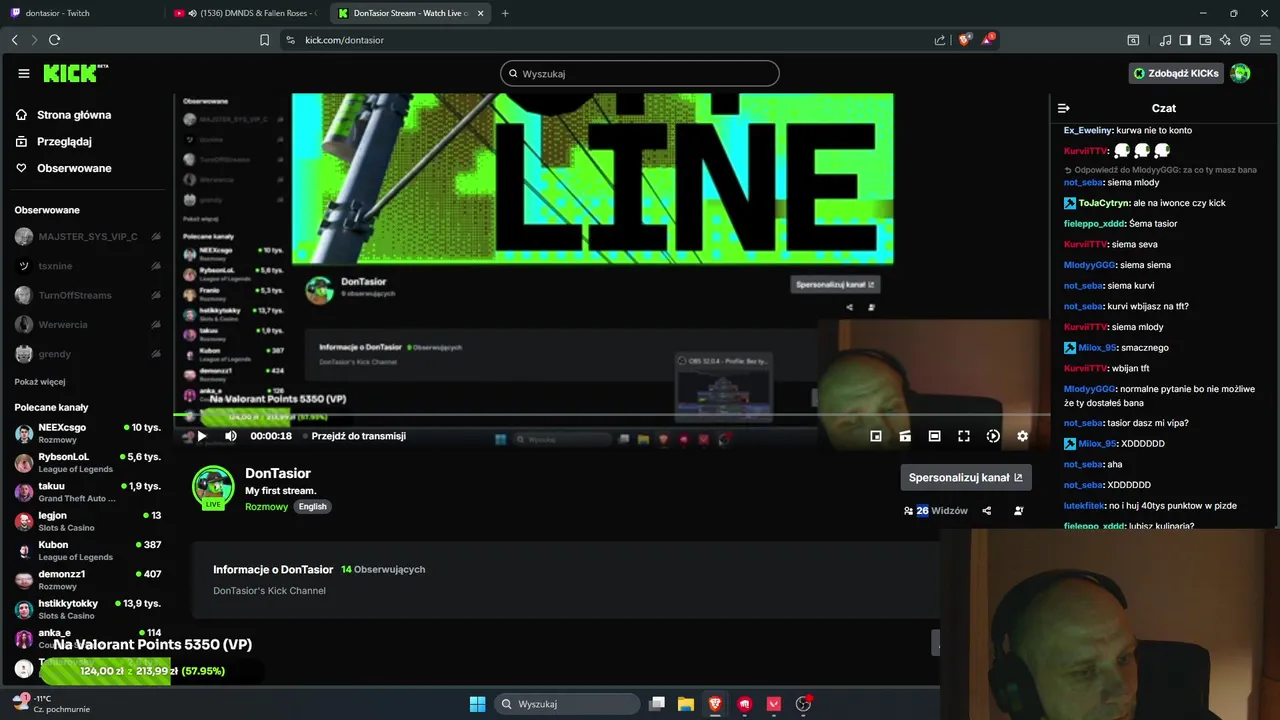Open Brave browser main menu
Image resolution: width=1280 pixels, height=720 pixels.
(1265, 40)
